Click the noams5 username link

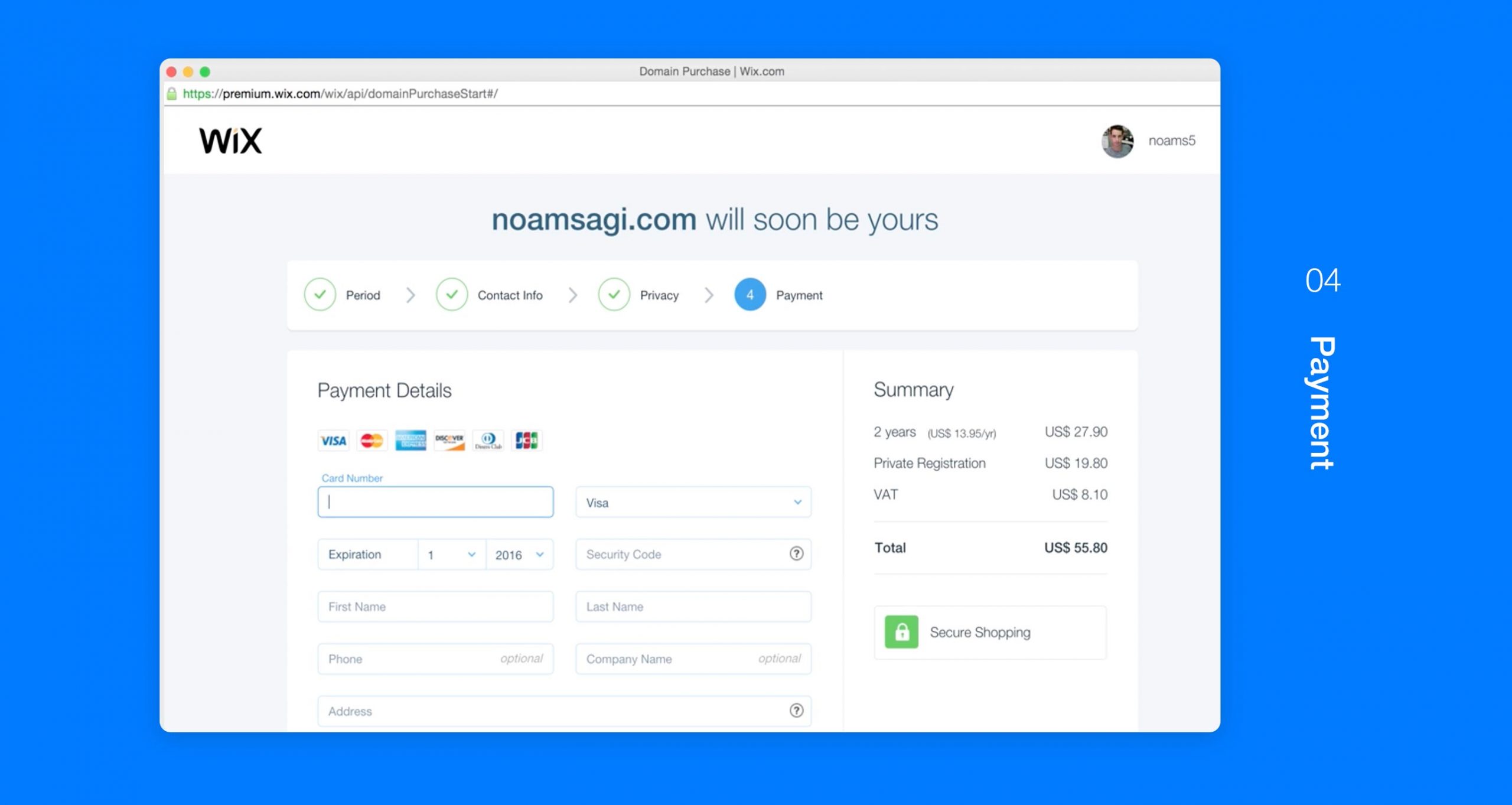[1172, 141]
